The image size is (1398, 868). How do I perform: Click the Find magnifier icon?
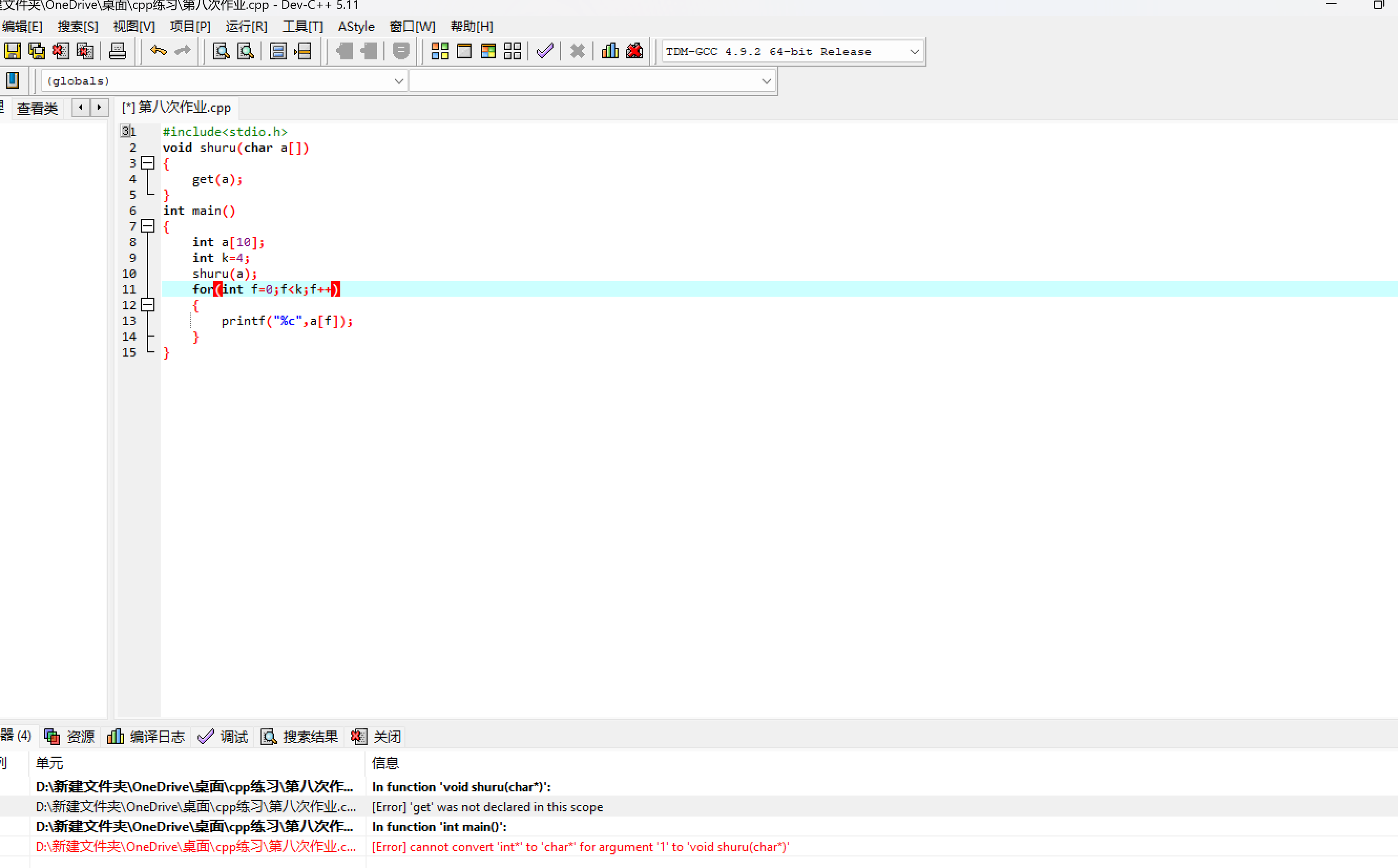[x=221, y=51]
